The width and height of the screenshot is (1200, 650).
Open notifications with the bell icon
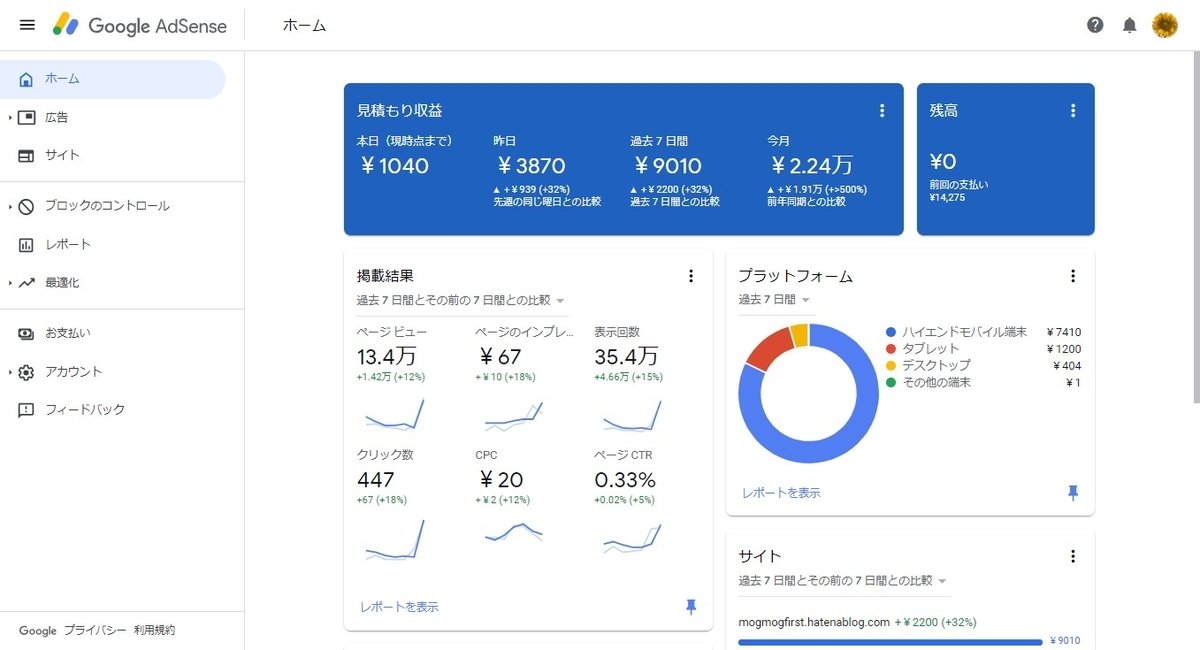click(1130, 25)
